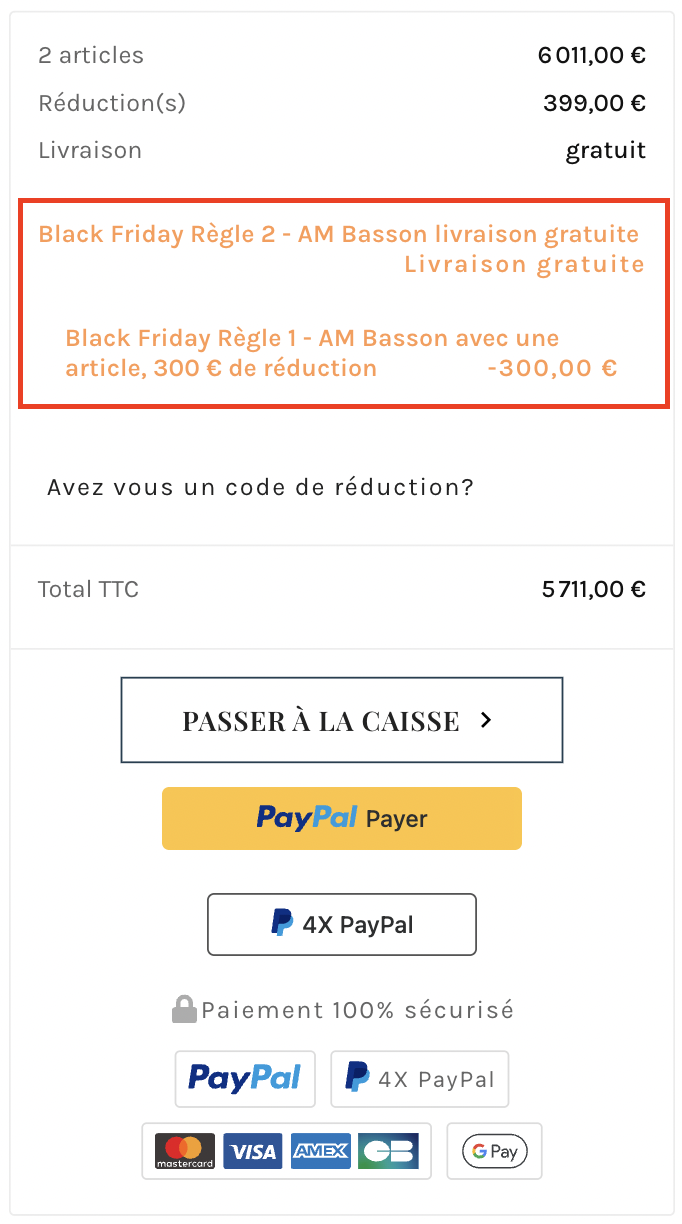This screenshot has height=1224, width=682.
Task: Click the secure payment padlock icon
Action: pyautogui.click(x=184, y=1009)
